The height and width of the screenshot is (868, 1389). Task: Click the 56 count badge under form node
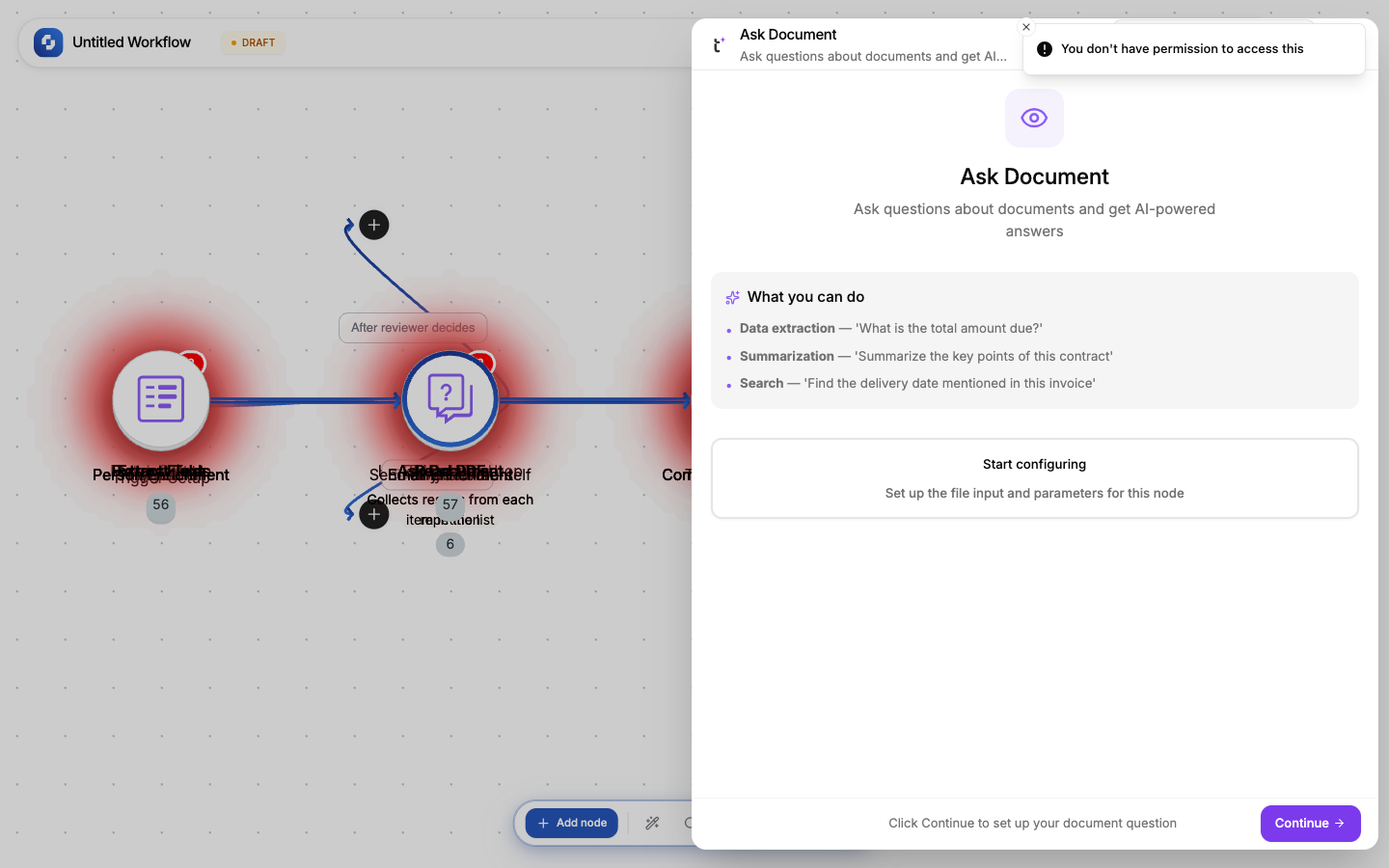click(x=161, y=505)
